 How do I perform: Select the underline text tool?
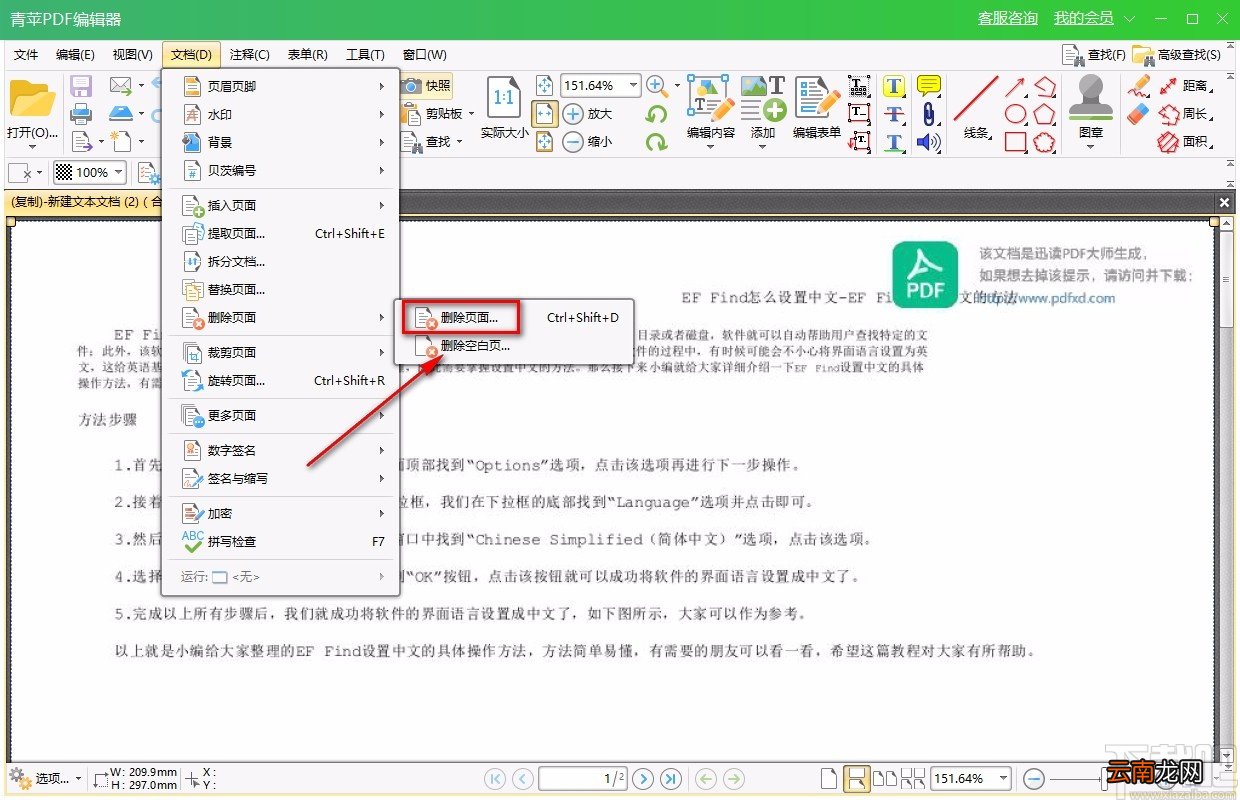(x=894, y=142)
